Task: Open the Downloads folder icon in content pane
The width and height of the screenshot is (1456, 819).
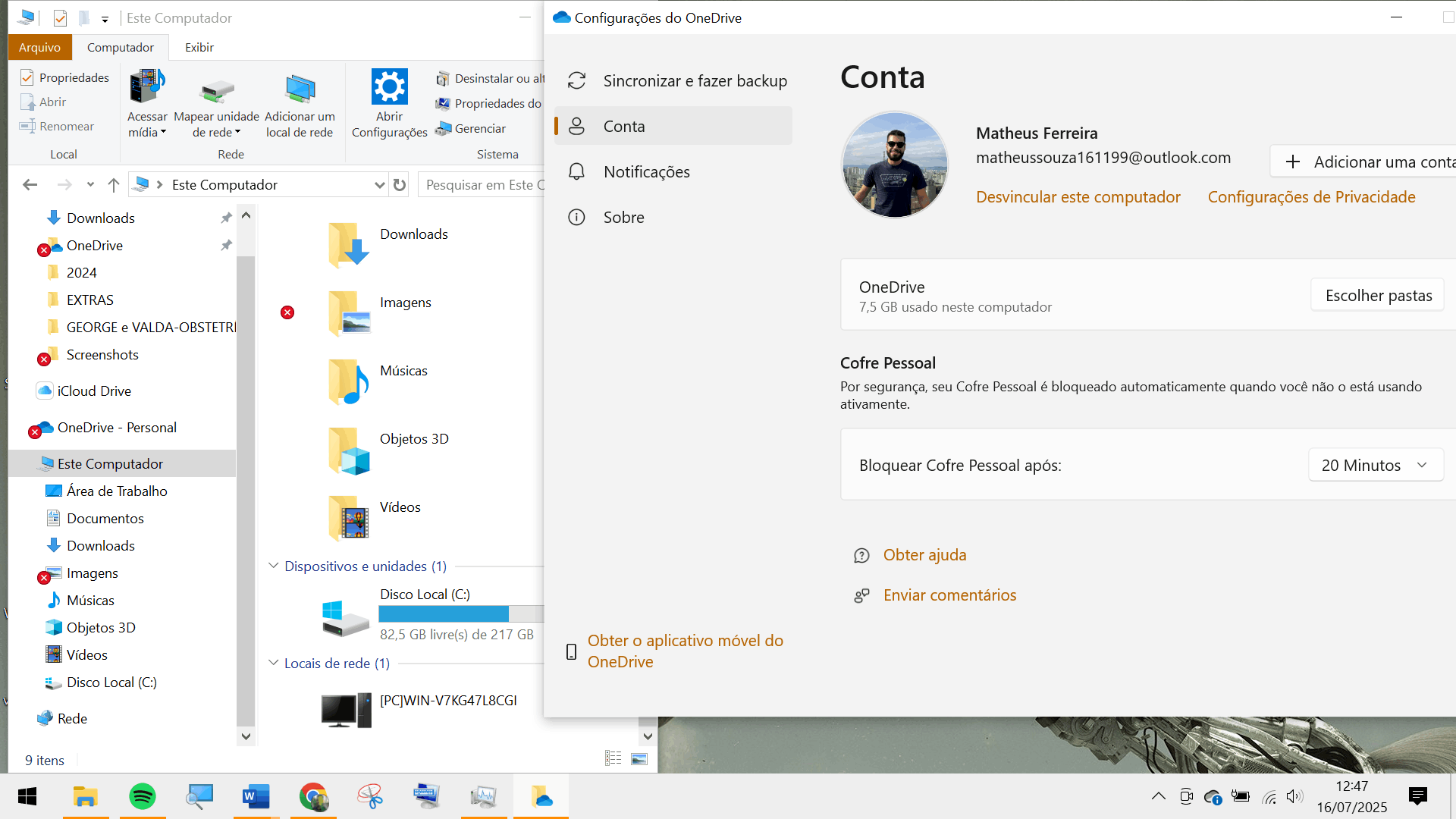Action: pyautogui.click(x=349, y=244)
